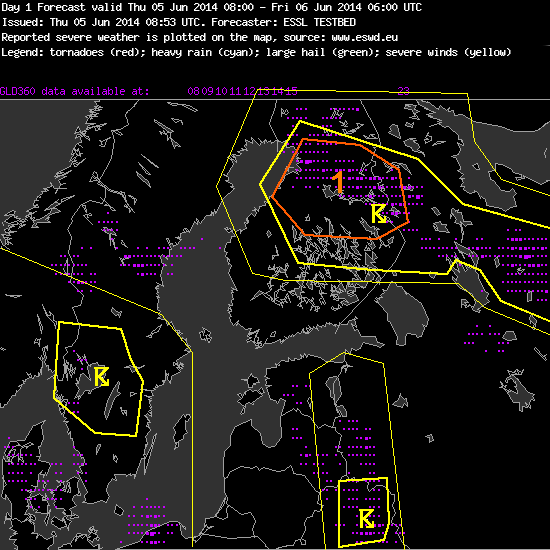Viewport: 550px width, 550px height.
Task: Click the 'Day 1 Forecast valid' header line
Action: [x=212, y=7]
